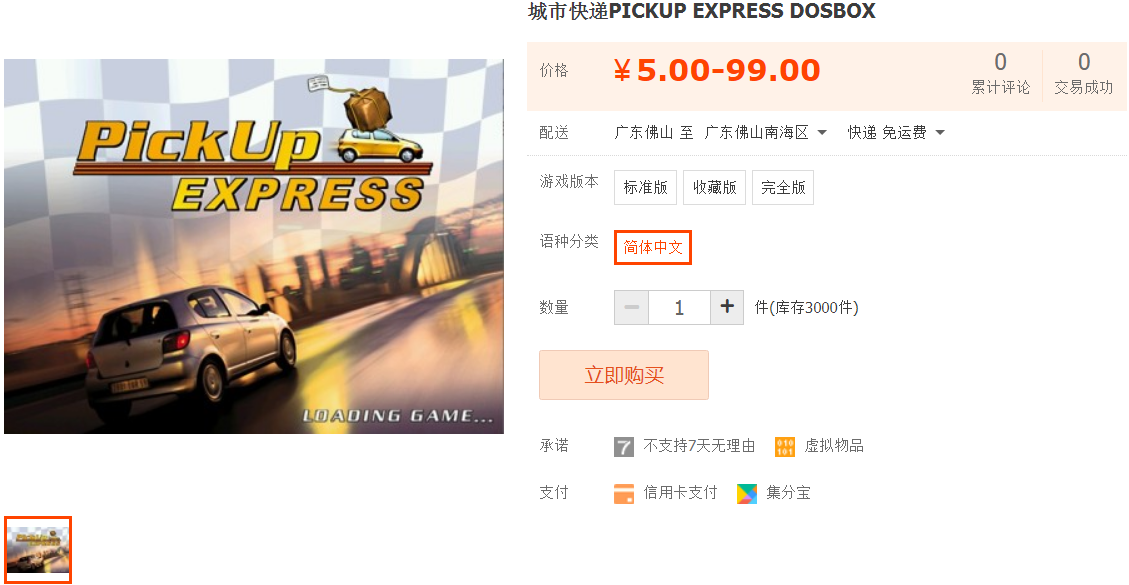Screen dimensions: 1129x585
Task: Open the 累计评论 reviews count
Action: 1000,73
